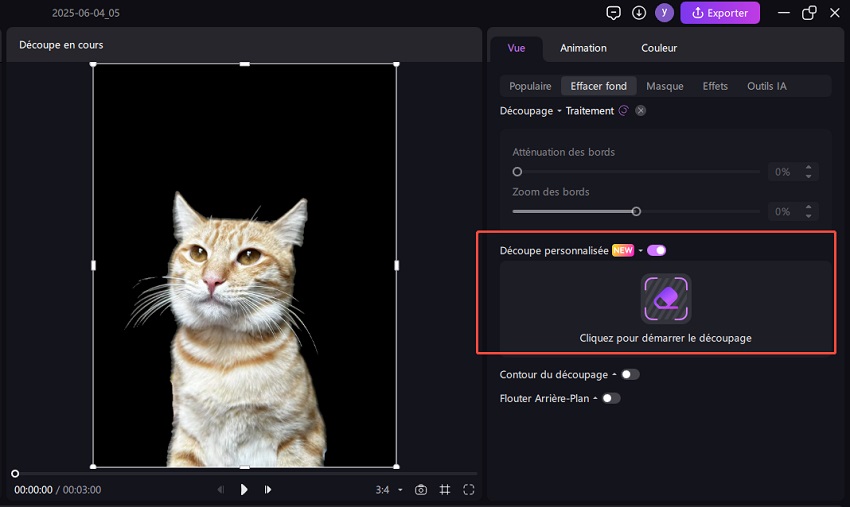The height and width of the screenshot is (507, 850).
Task: Toggle off Découpe personnalisée switch
Action: click(656, 251)
